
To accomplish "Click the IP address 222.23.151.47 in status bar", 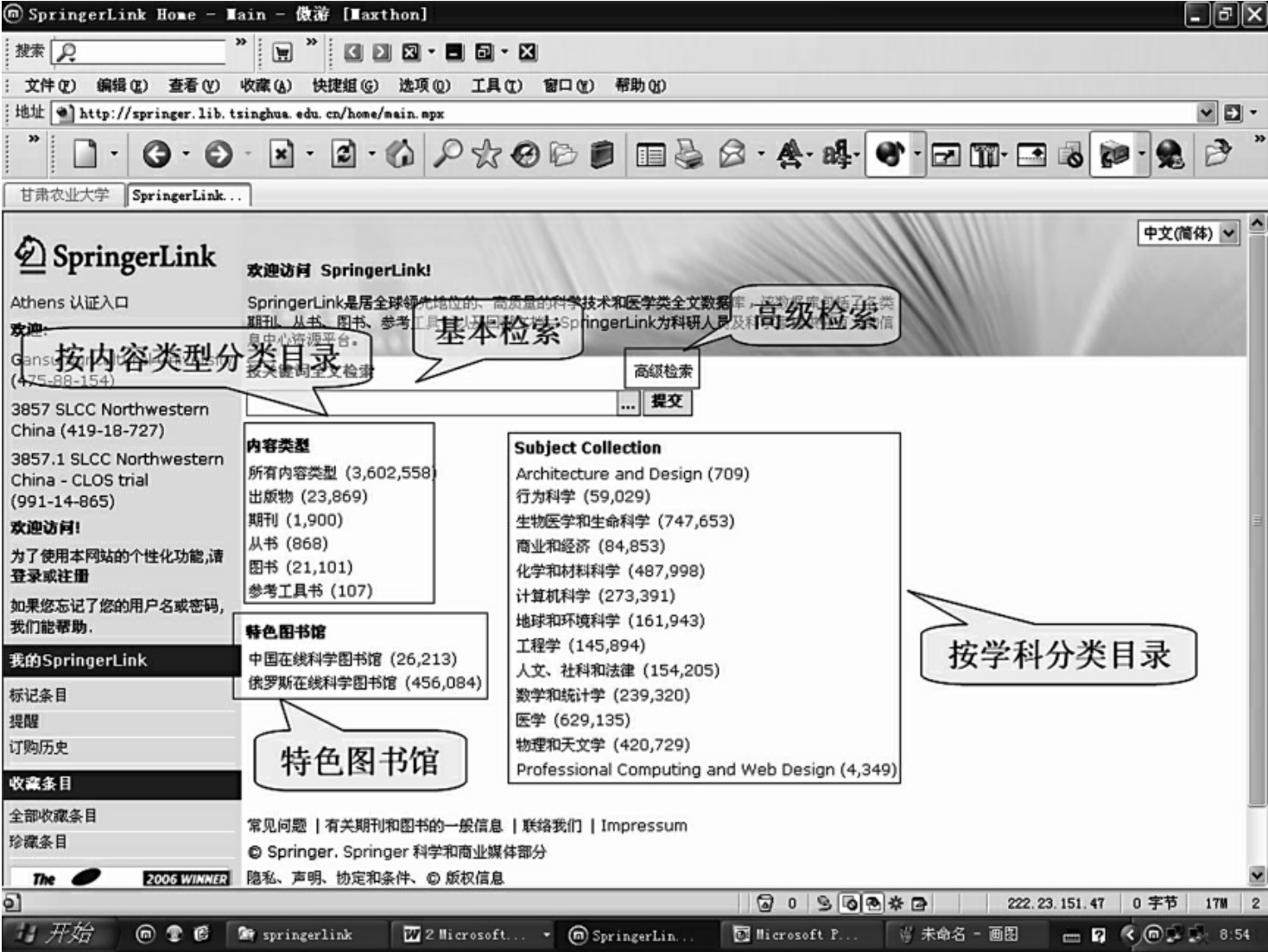I will (x=1056, y=904).
